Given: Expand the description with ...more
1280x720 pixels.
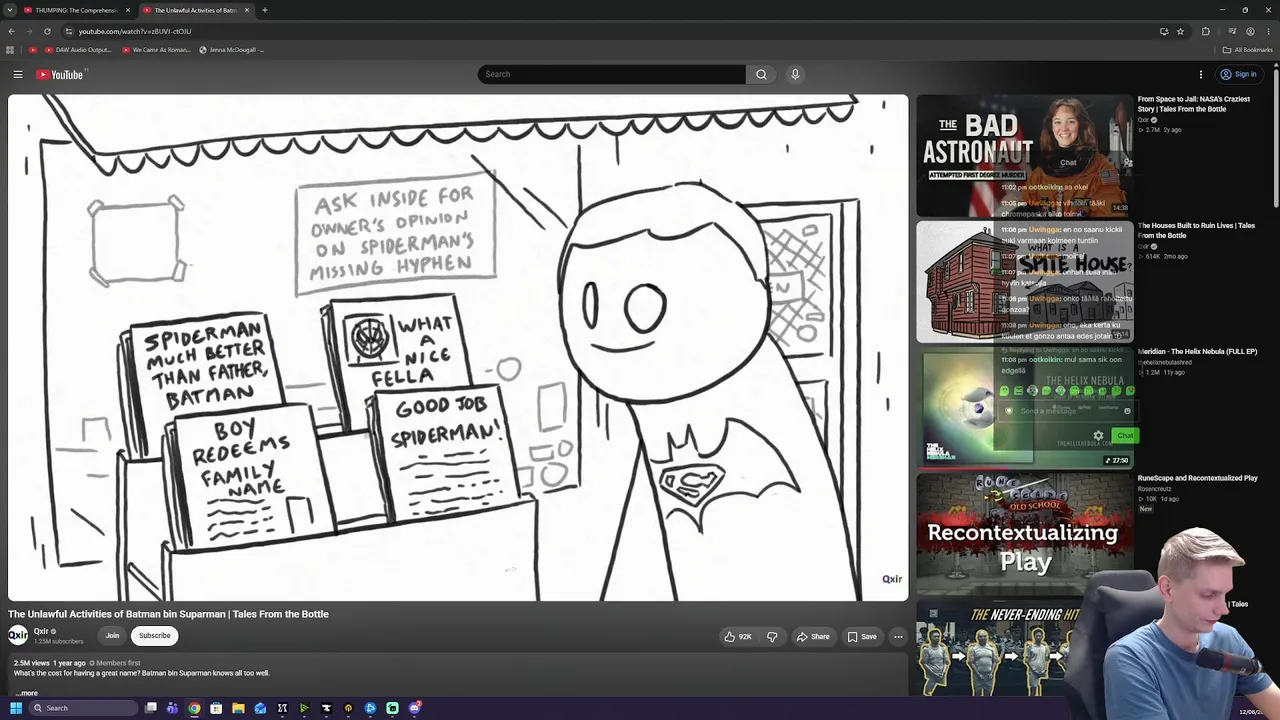Looking at the screenshot, I should coord(26,693).
